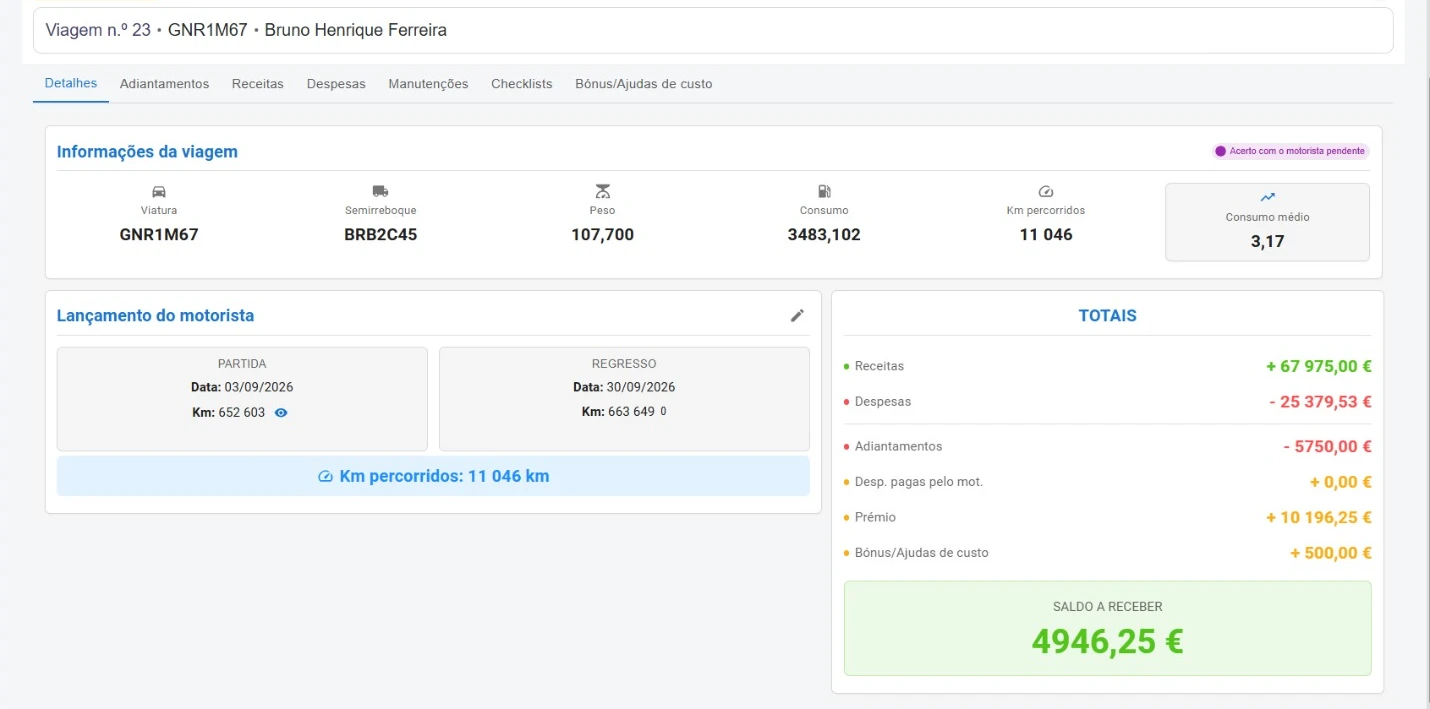1430x709 pixels.
Task: Switch to the Adiantamentos tab
Action: [165, 84]
